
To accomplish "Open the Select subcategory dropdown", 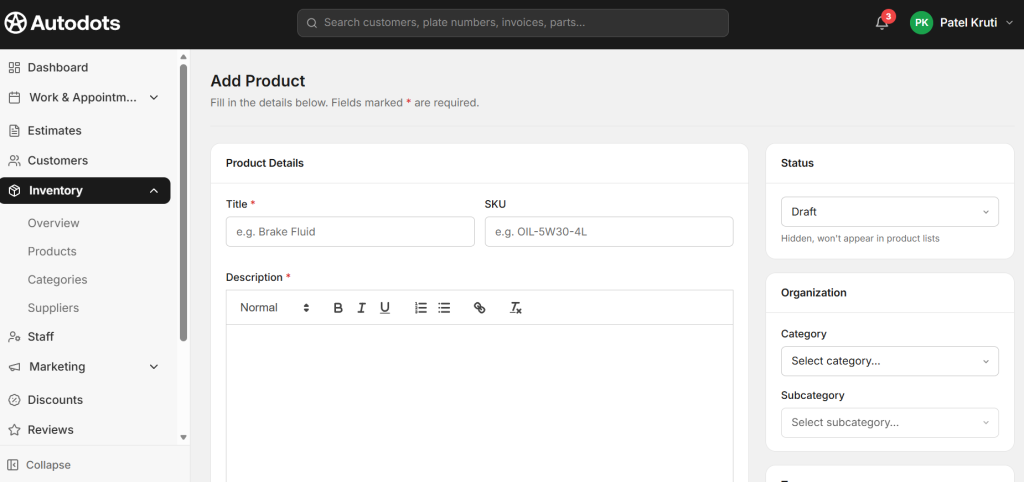I will [889, 423].
